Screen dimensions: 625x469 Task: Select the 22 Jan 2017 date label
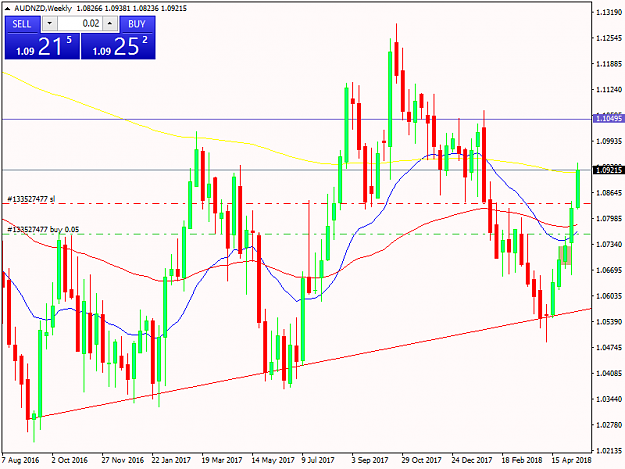point(171,460)
